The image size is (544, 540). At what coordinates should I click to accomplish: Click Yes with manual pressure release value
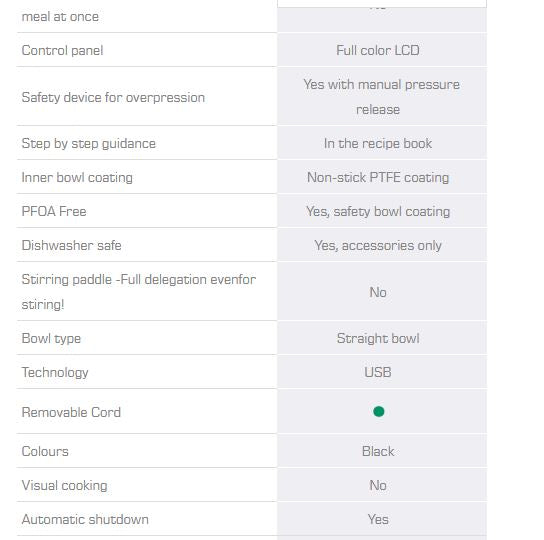coord(381,97)
